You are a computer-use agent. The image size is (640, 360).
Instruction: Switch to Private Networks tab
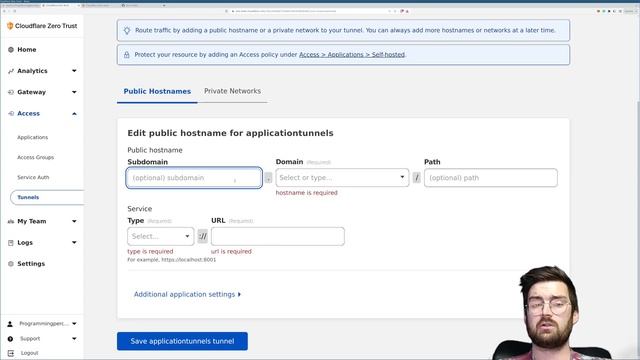[x=232, y=91]
